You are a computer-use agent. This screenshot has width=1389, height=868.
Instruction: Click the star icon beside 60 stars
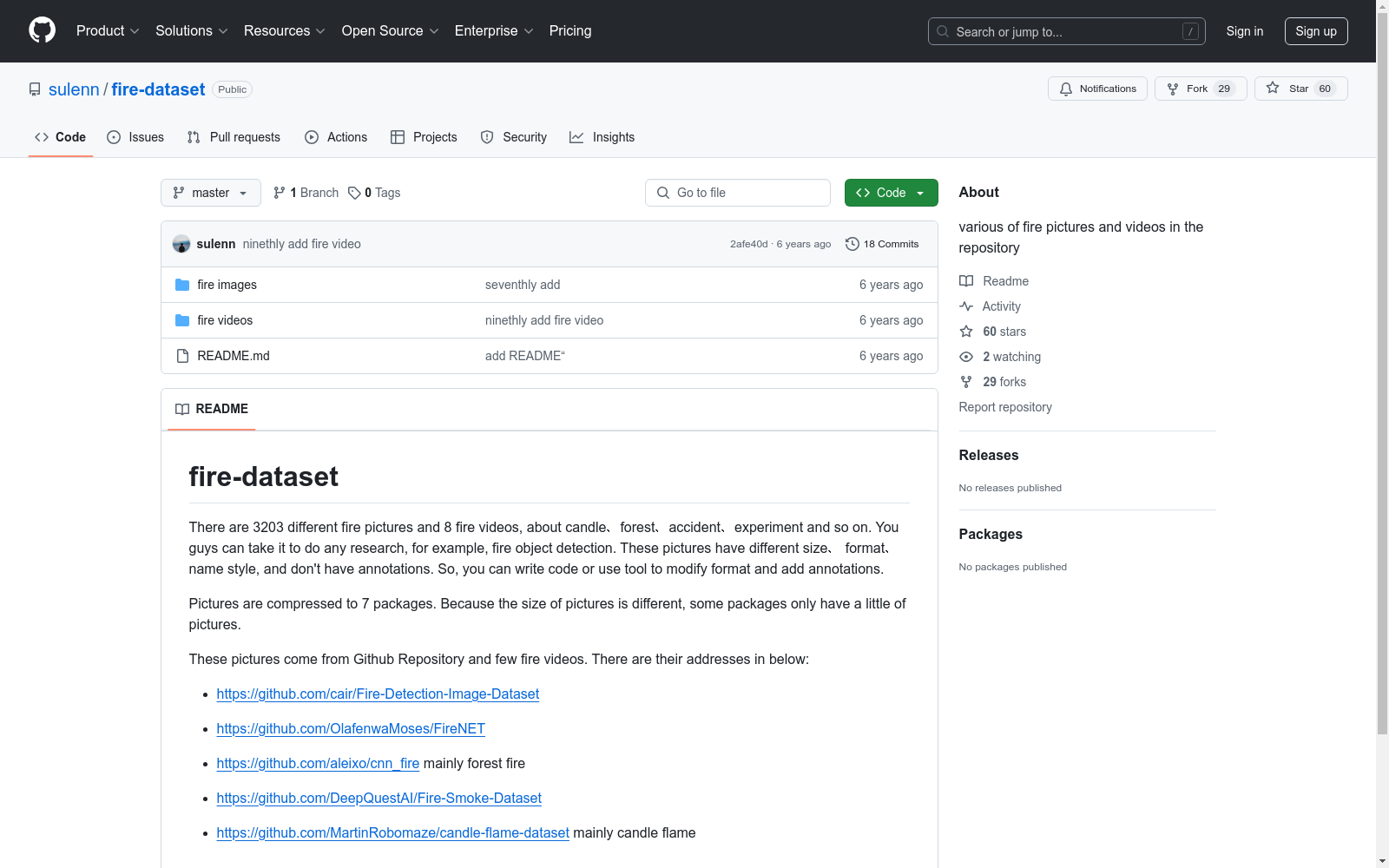coord(966,332)
